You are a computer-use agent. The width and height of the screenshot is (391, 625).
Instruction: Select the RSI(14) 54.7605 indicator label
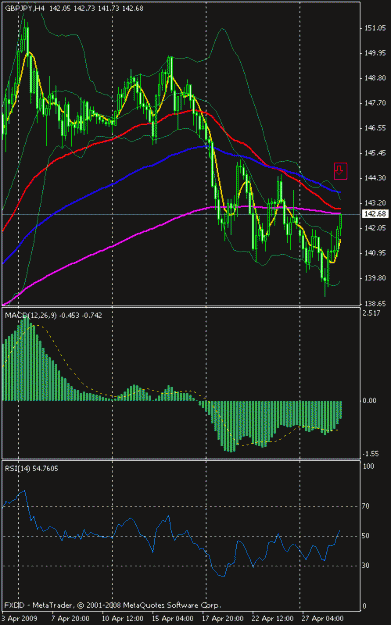pos(31,468)
